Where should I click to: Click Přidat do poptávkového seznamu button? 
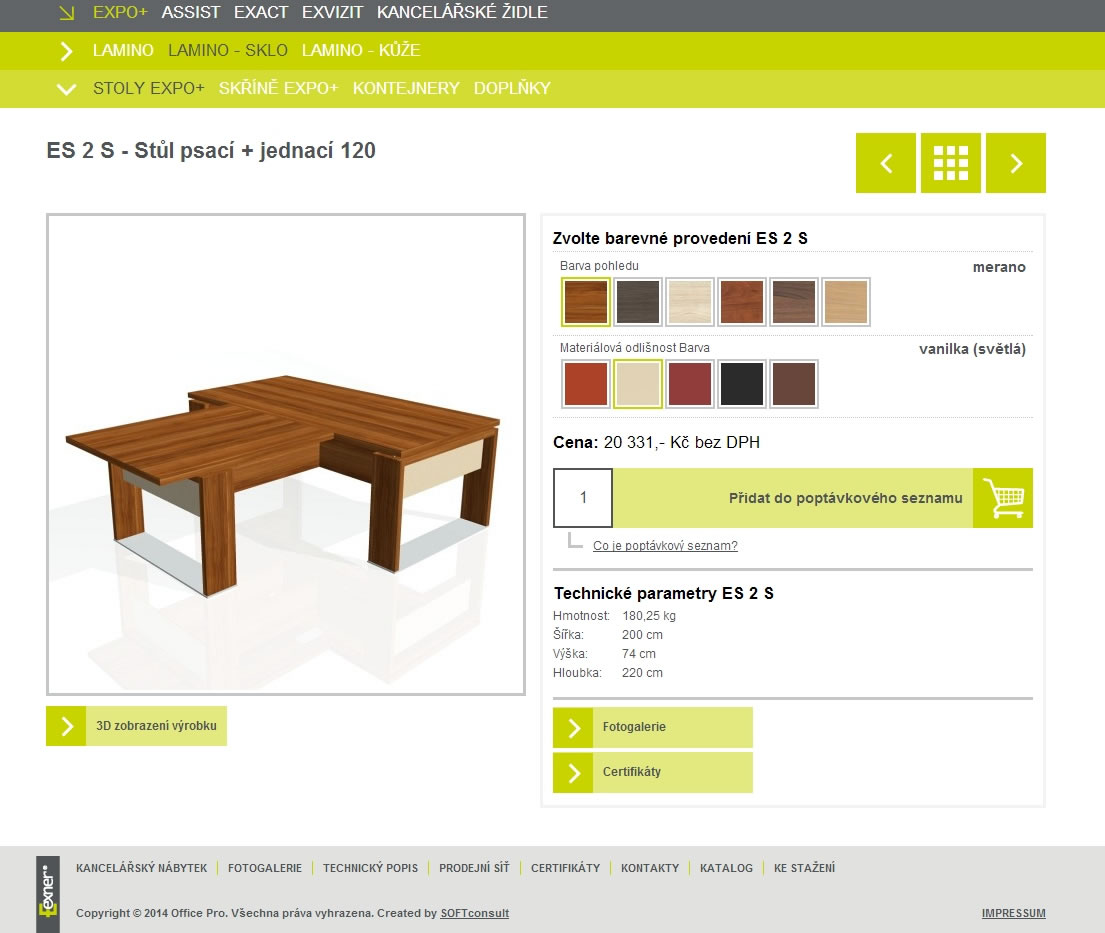pos(793,498)
